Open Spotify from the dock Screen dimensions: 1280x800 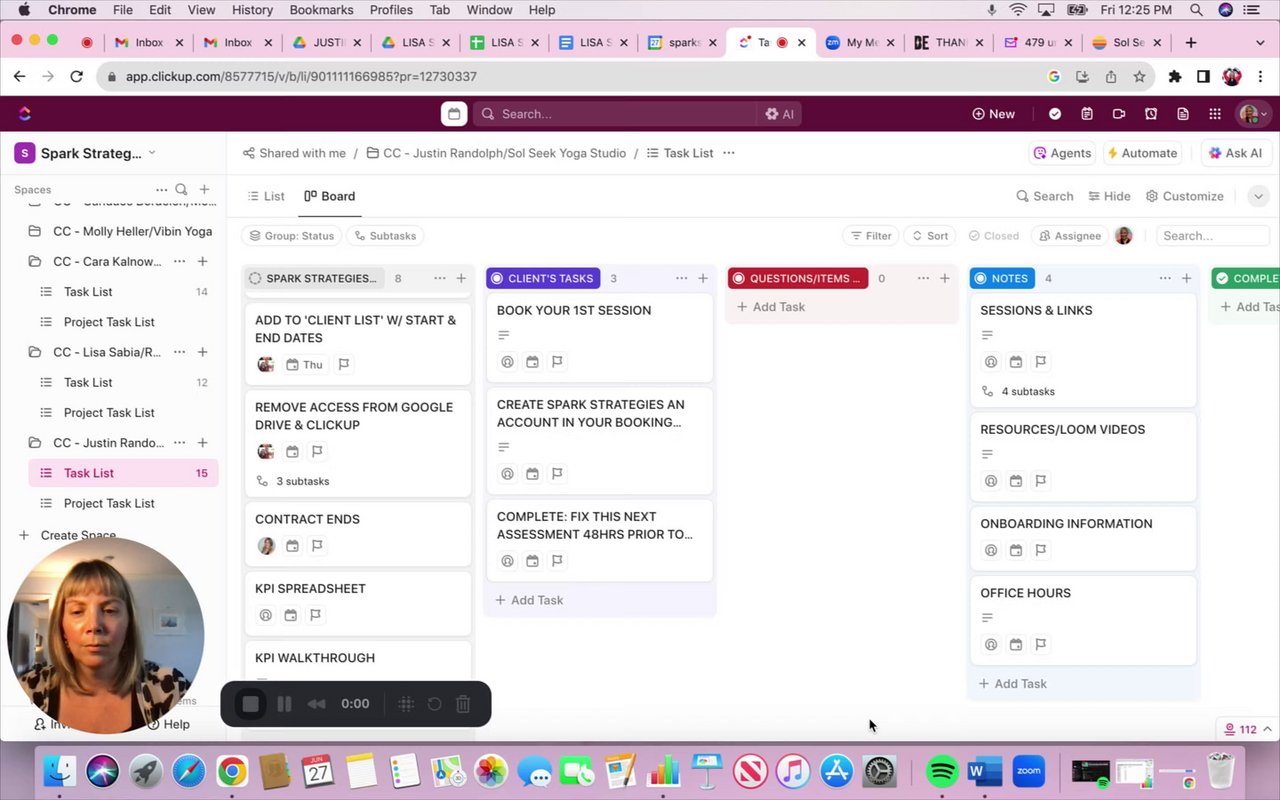(x=941, y=771)
